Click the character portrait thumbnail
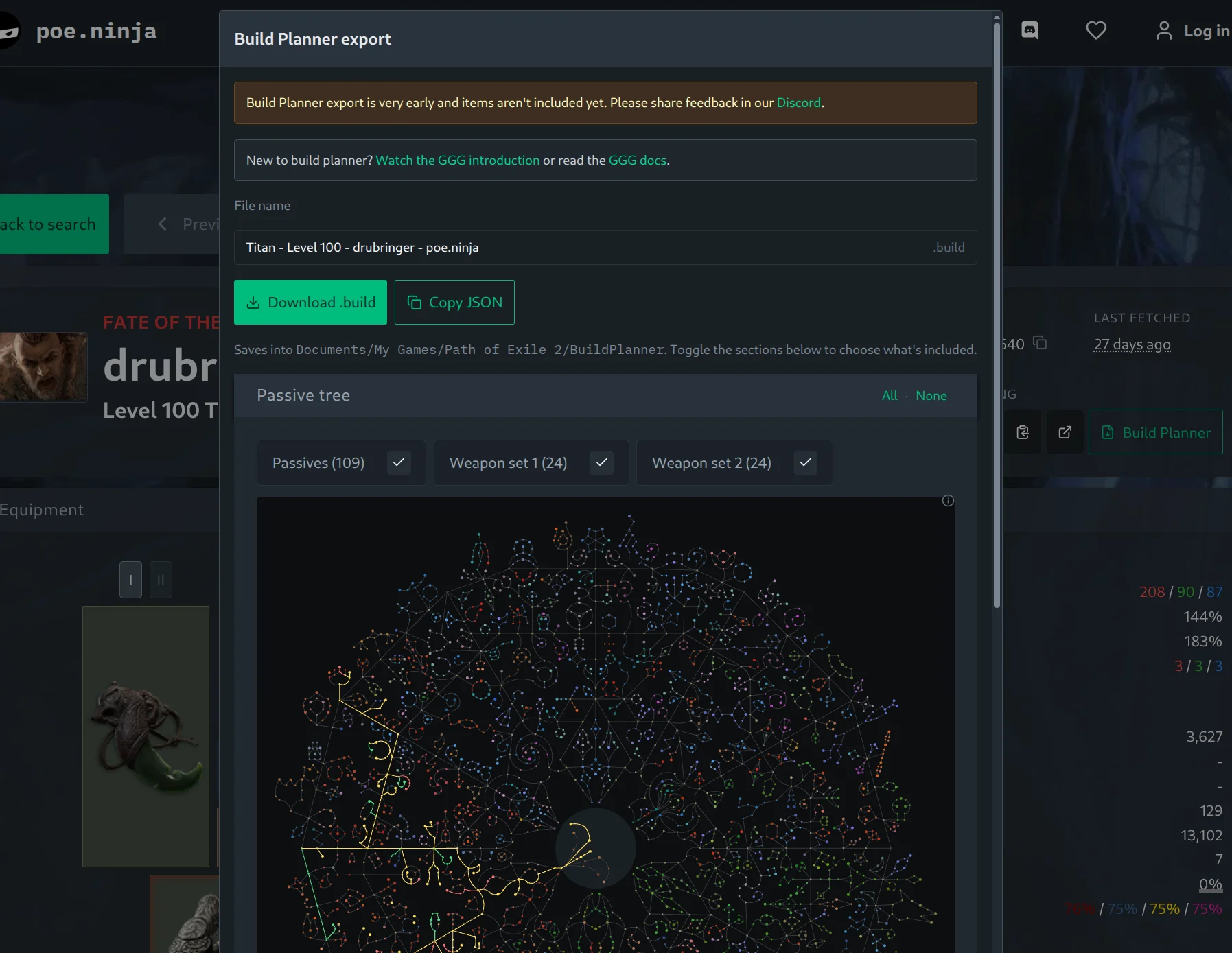Viewport: 1232px width, 953px height. pos(43,366)
